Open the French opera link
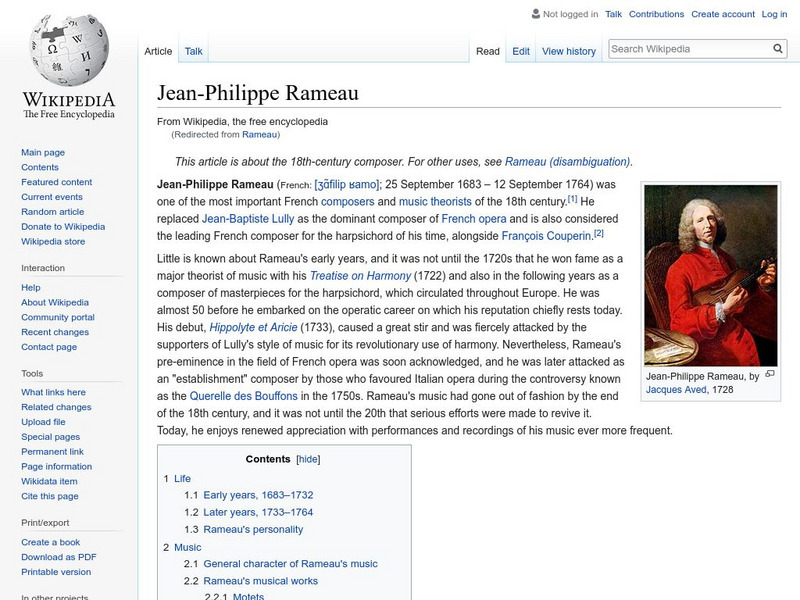 (473, 219)
